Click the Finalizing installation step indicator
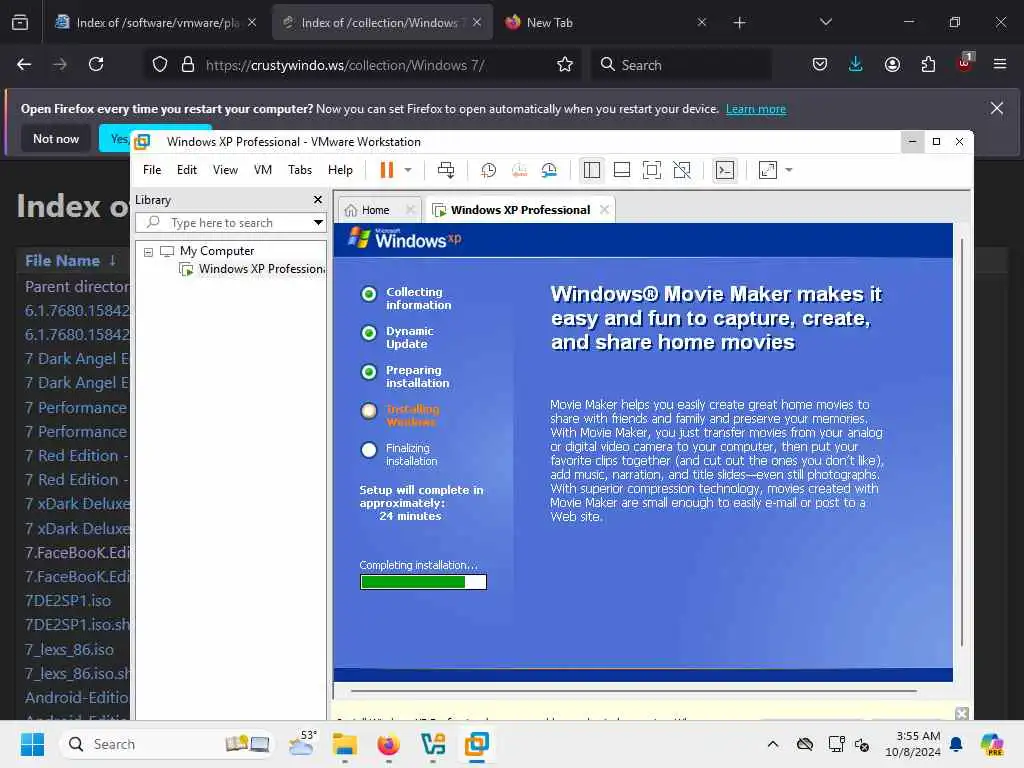Image resolution: width=1024 pixels, height=768 pixels. (x=369, y=450)
